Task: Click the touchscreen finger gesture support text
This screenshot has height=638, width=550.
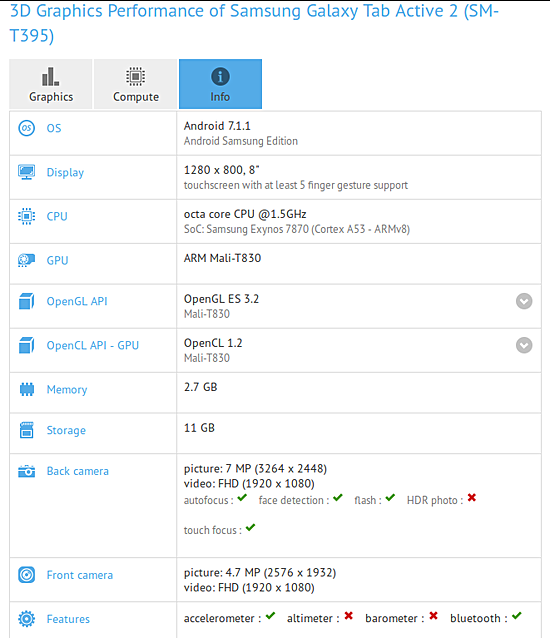Action: tap(295, 186)
